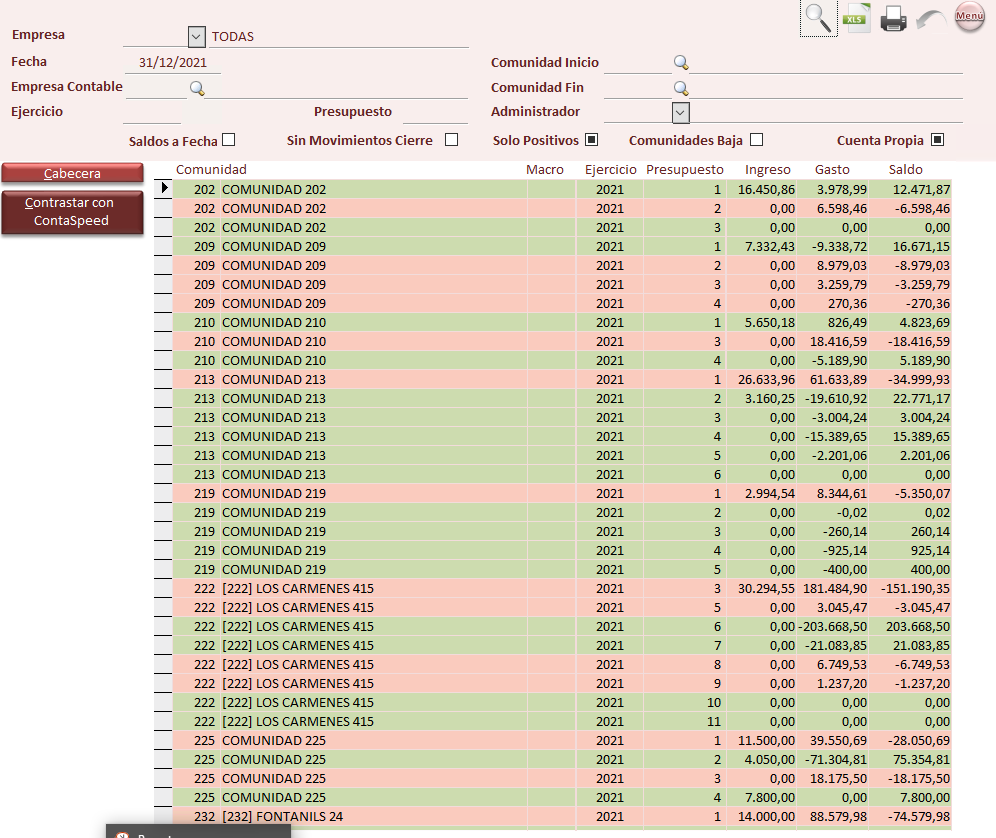This screenshot has height=838, width=996.
Task: Click the Comunidad Fin code field
Action: click(638, 88)
